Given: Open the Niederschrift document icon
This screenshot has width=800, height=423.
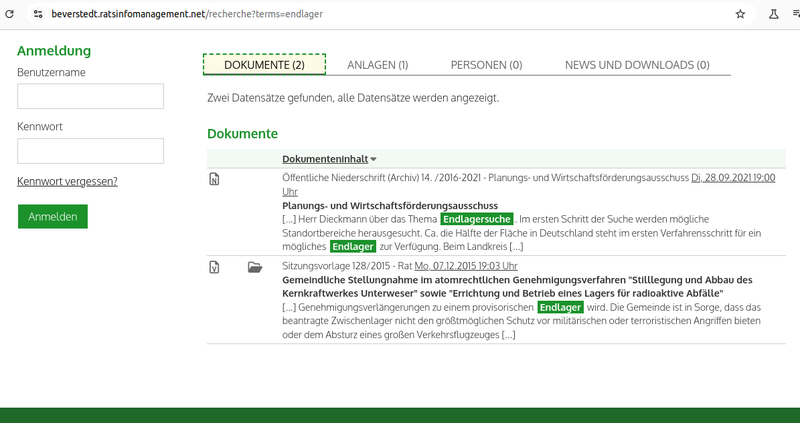Looking at the screenshot, I should pos(213,180).
